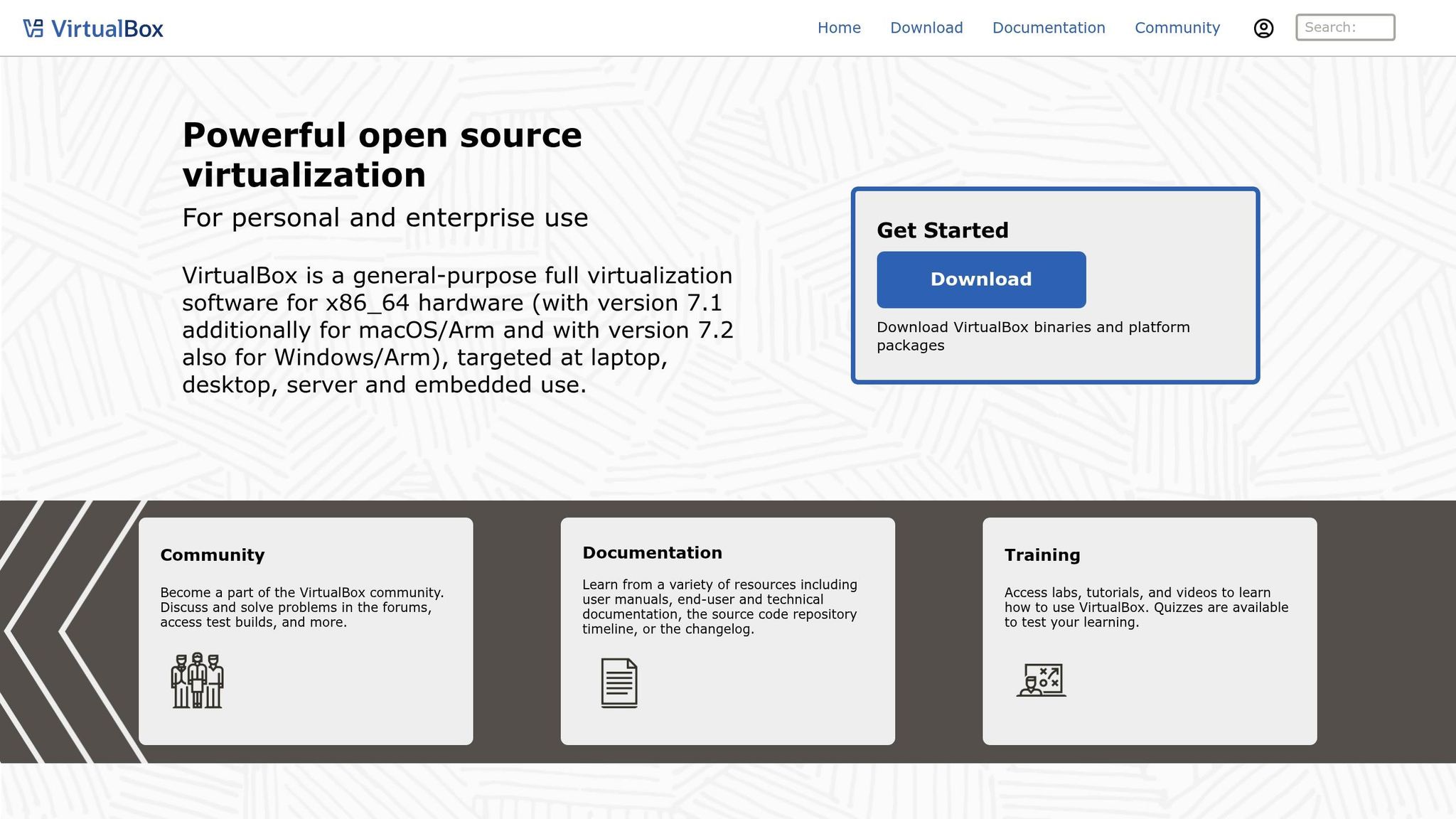Open the Download nav menu item
1456x819 pixels.
pos(926,28)
